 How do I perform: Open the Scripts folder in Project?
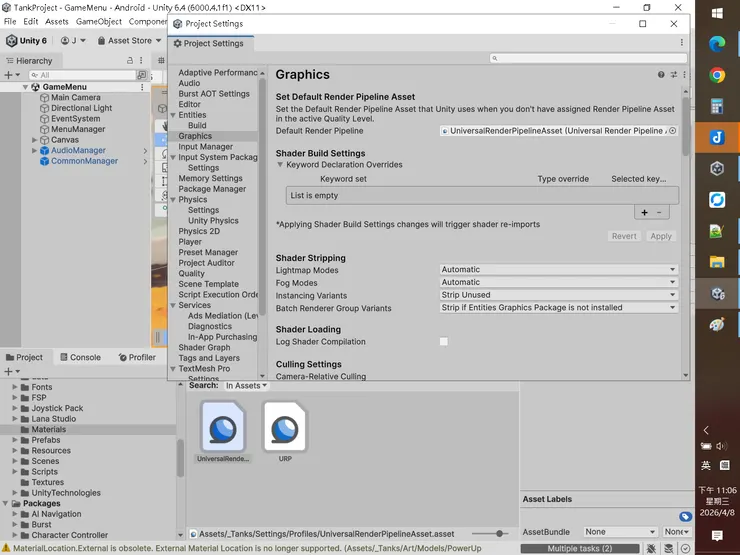(x=44, y=471)
